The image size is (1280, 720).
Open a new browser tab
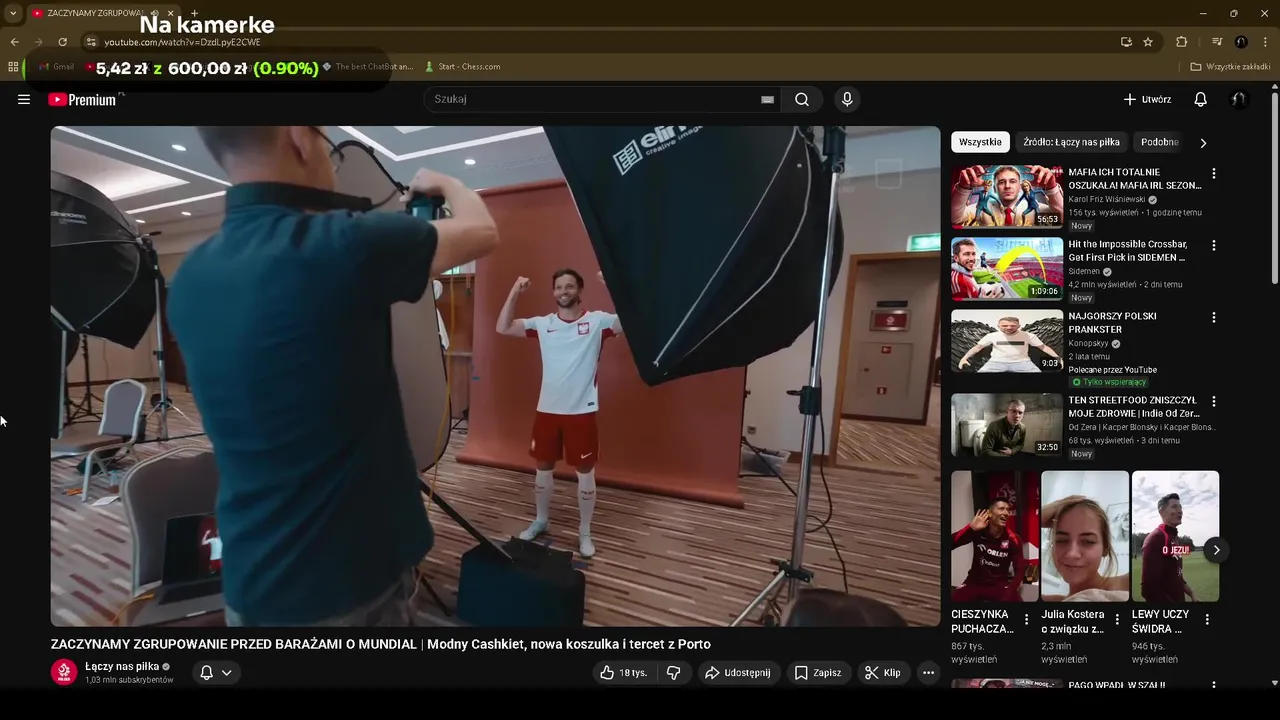click(194, 13)
